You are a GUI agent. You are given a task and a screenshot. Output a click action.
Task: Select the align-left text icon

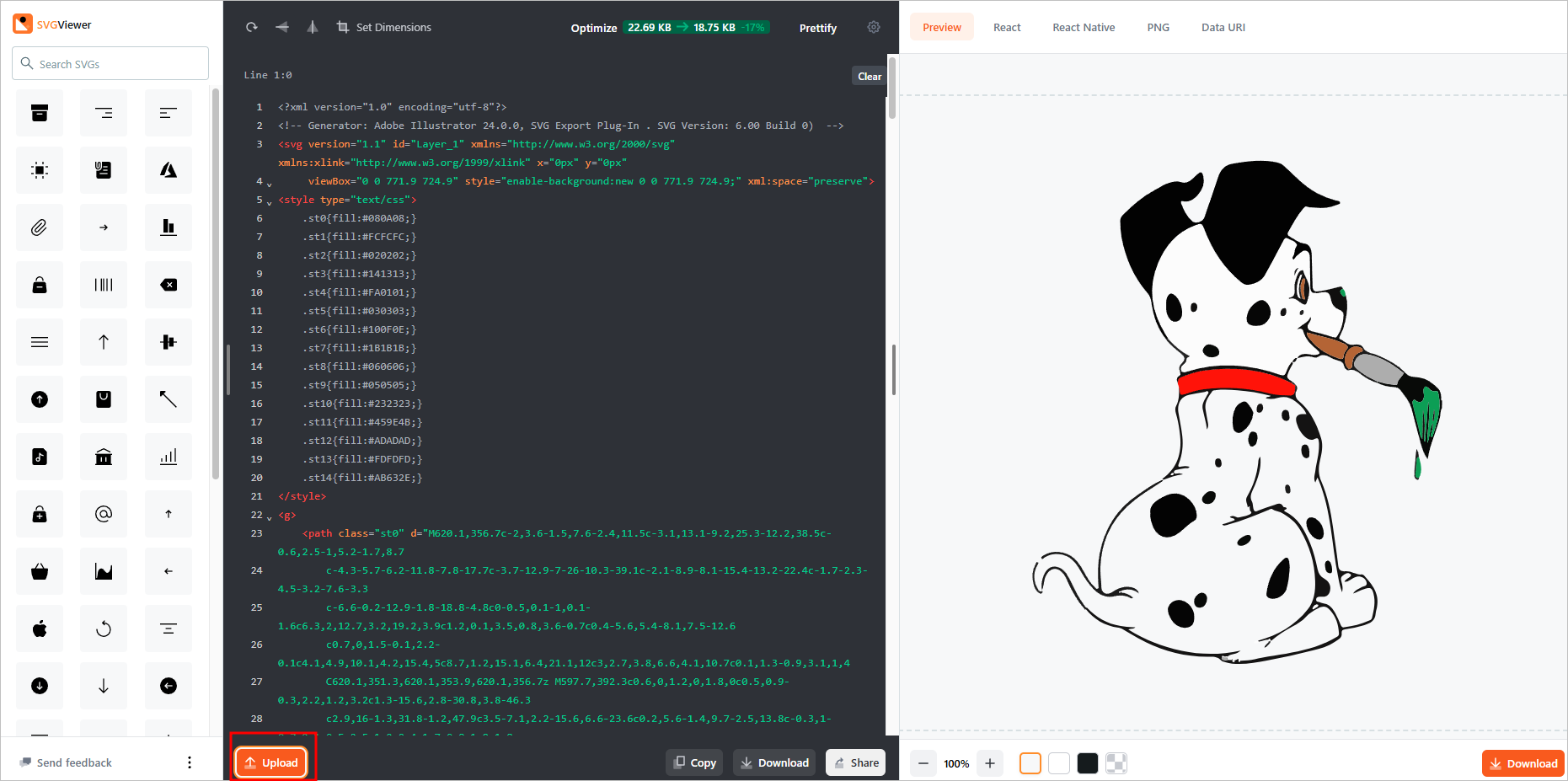coord(169,113)
